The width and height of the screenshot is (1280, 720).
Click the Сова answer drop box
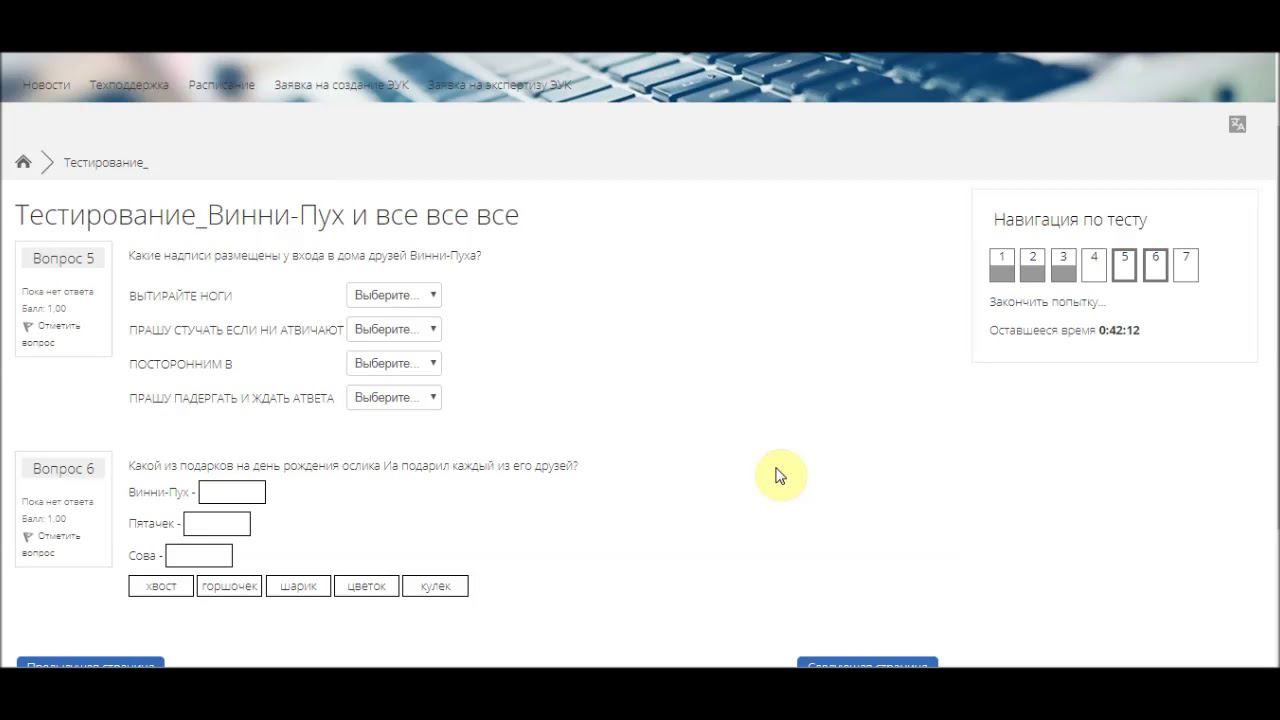[x=199, y=556]
